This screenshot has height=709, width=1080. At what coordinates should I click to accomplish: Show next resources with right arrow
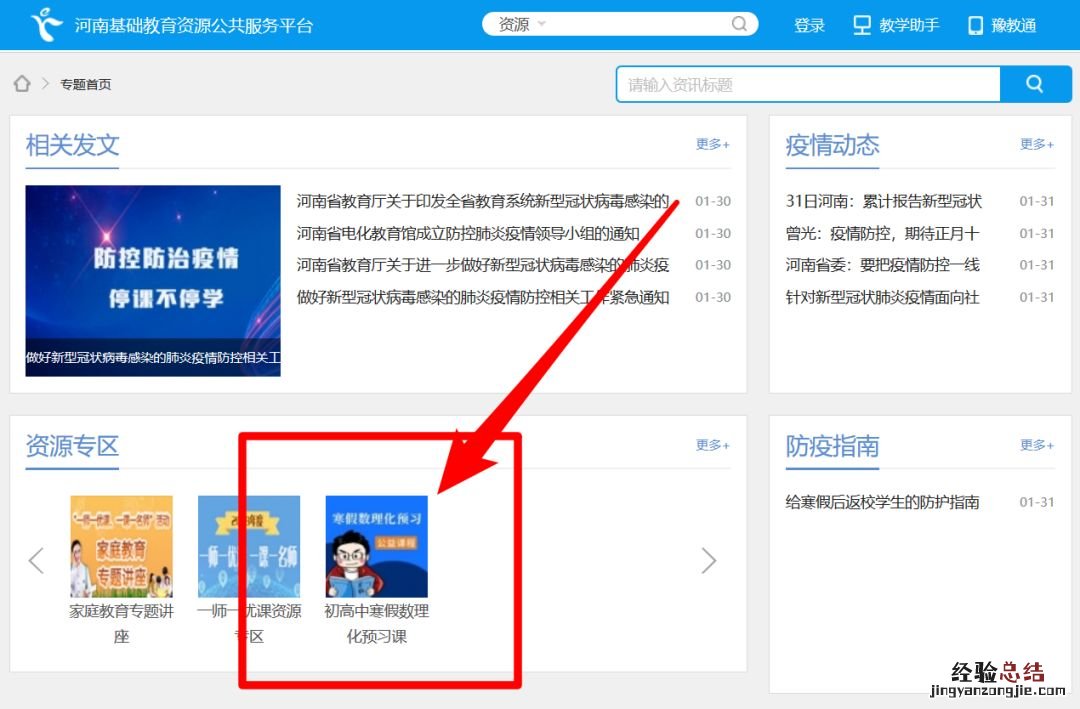708,561
